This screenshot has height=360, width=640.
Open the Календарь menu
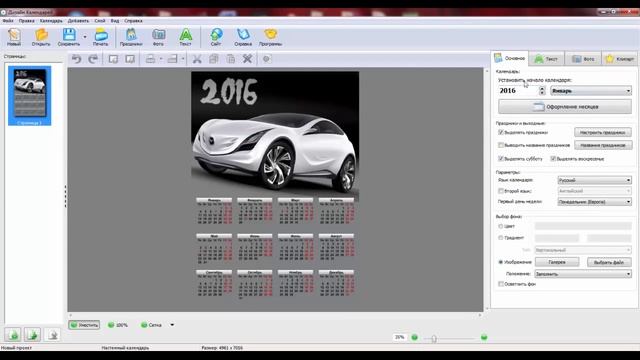(x=51, y=21)
